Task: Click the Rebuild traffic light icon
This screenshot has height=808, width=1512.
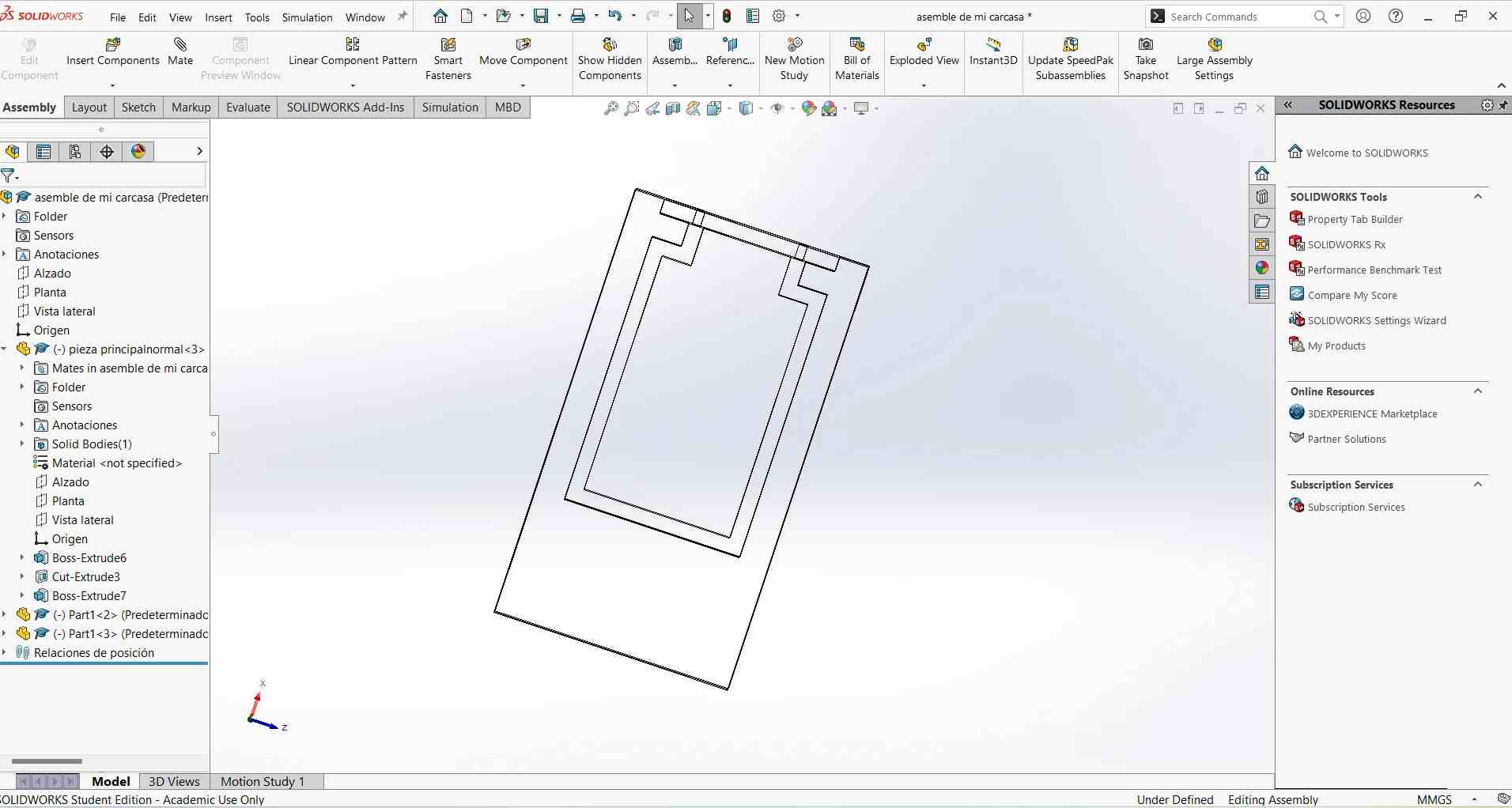Action: [727, 16]
